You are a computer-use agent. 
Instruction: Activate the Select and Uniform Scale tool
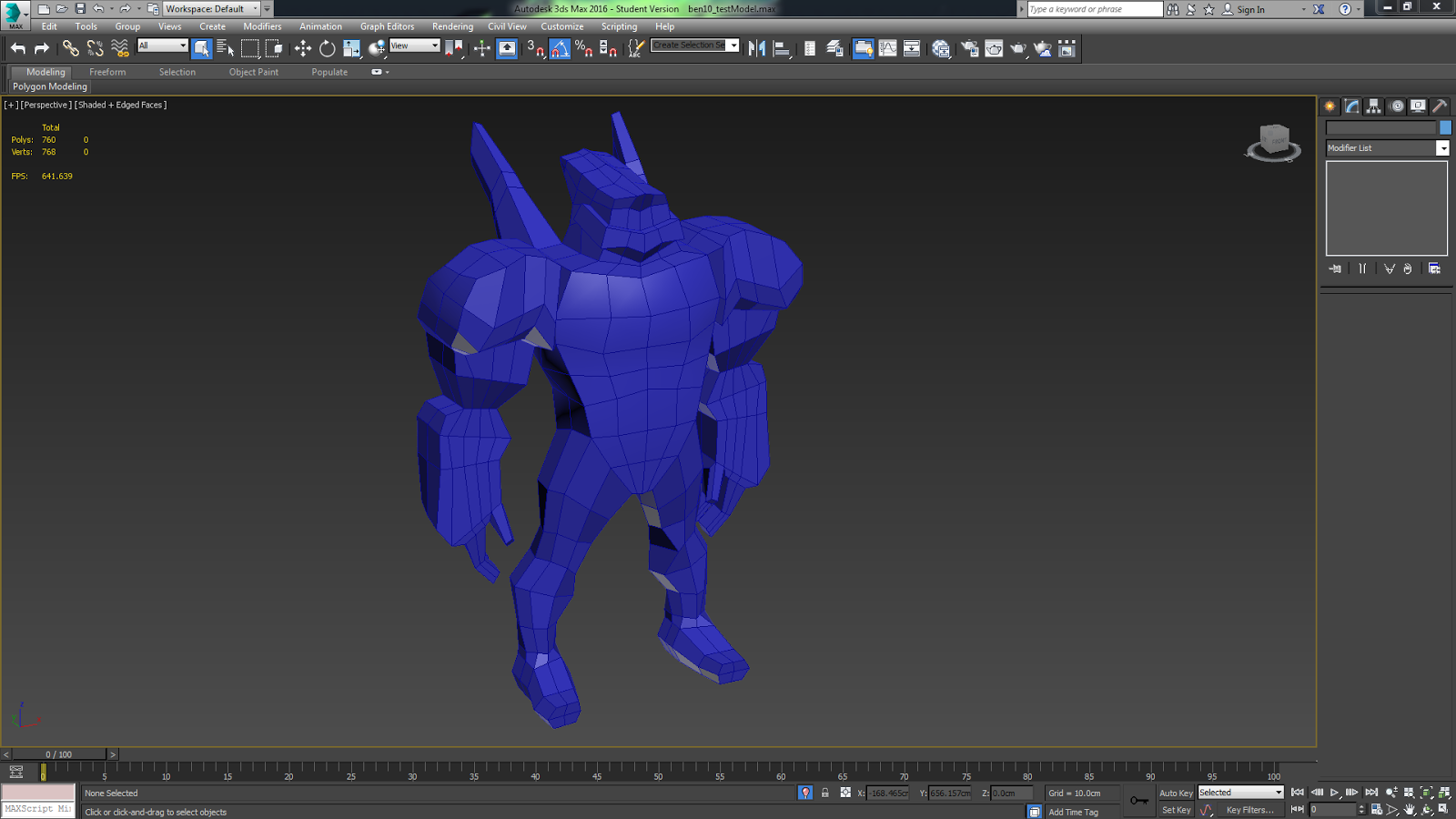pos(351,48)
